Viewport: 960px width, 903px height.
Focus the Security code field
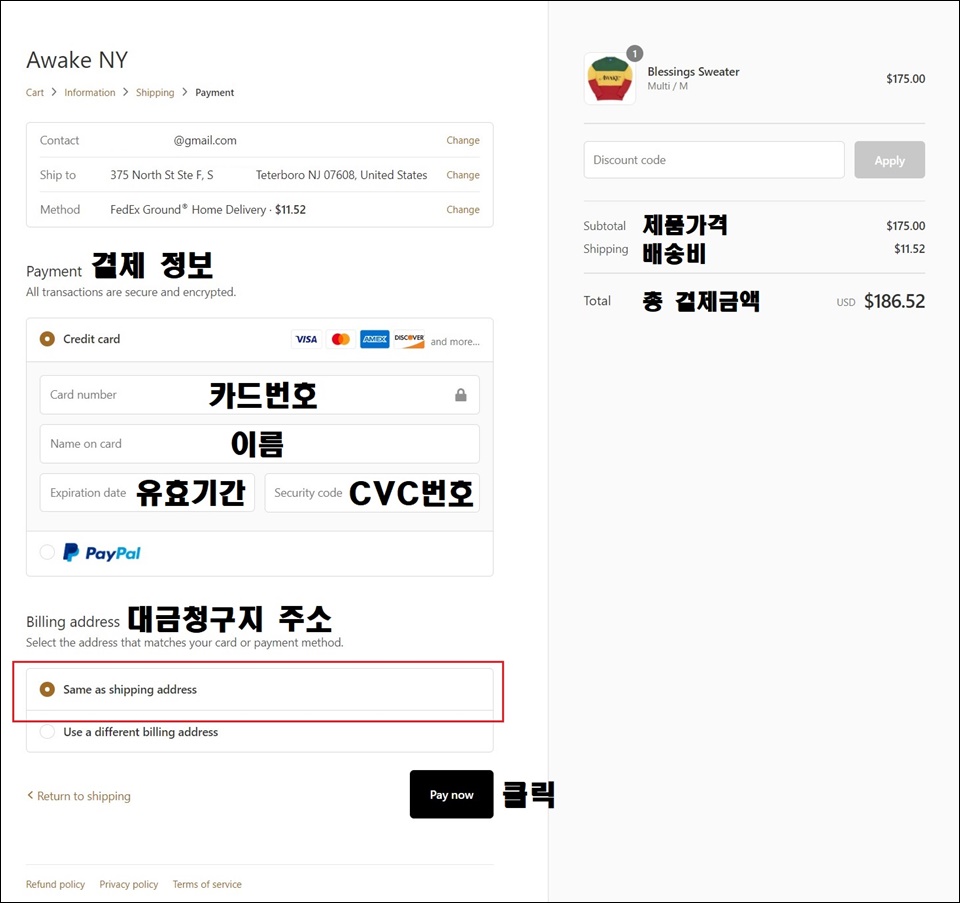(372, 493)
